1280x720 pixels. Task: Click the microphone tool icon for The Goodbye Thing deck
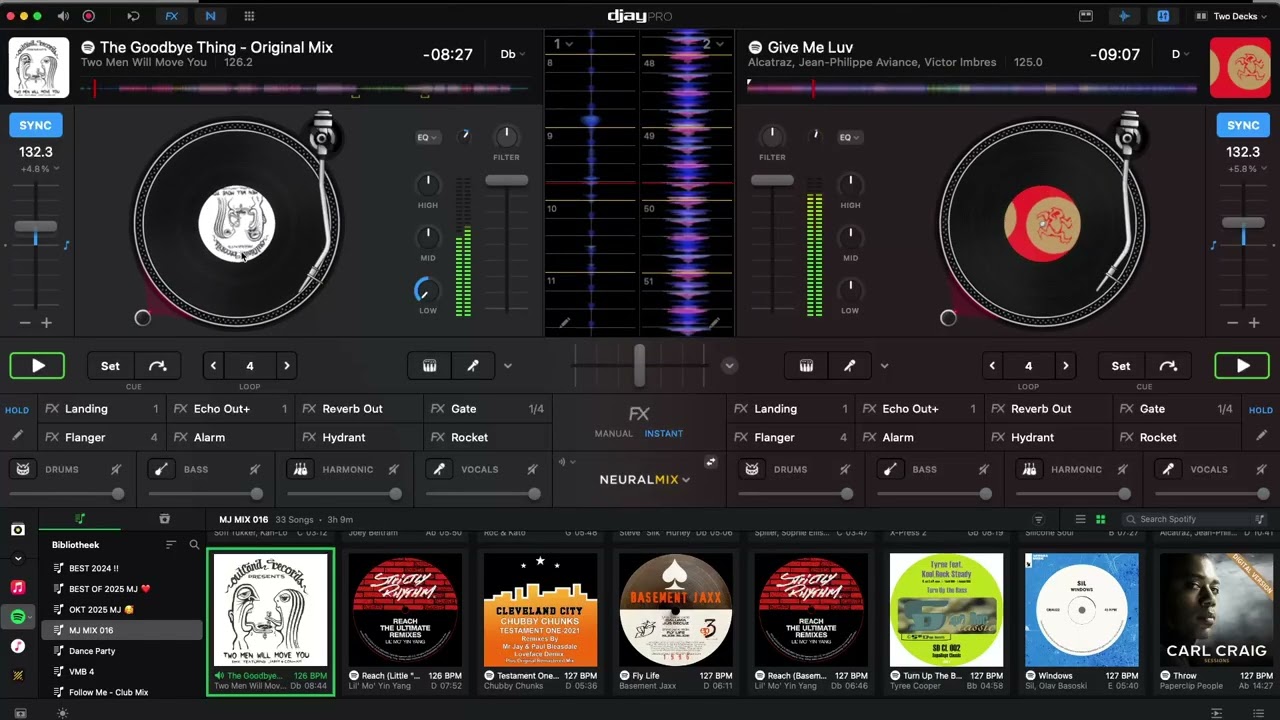(x=473, y=366)
